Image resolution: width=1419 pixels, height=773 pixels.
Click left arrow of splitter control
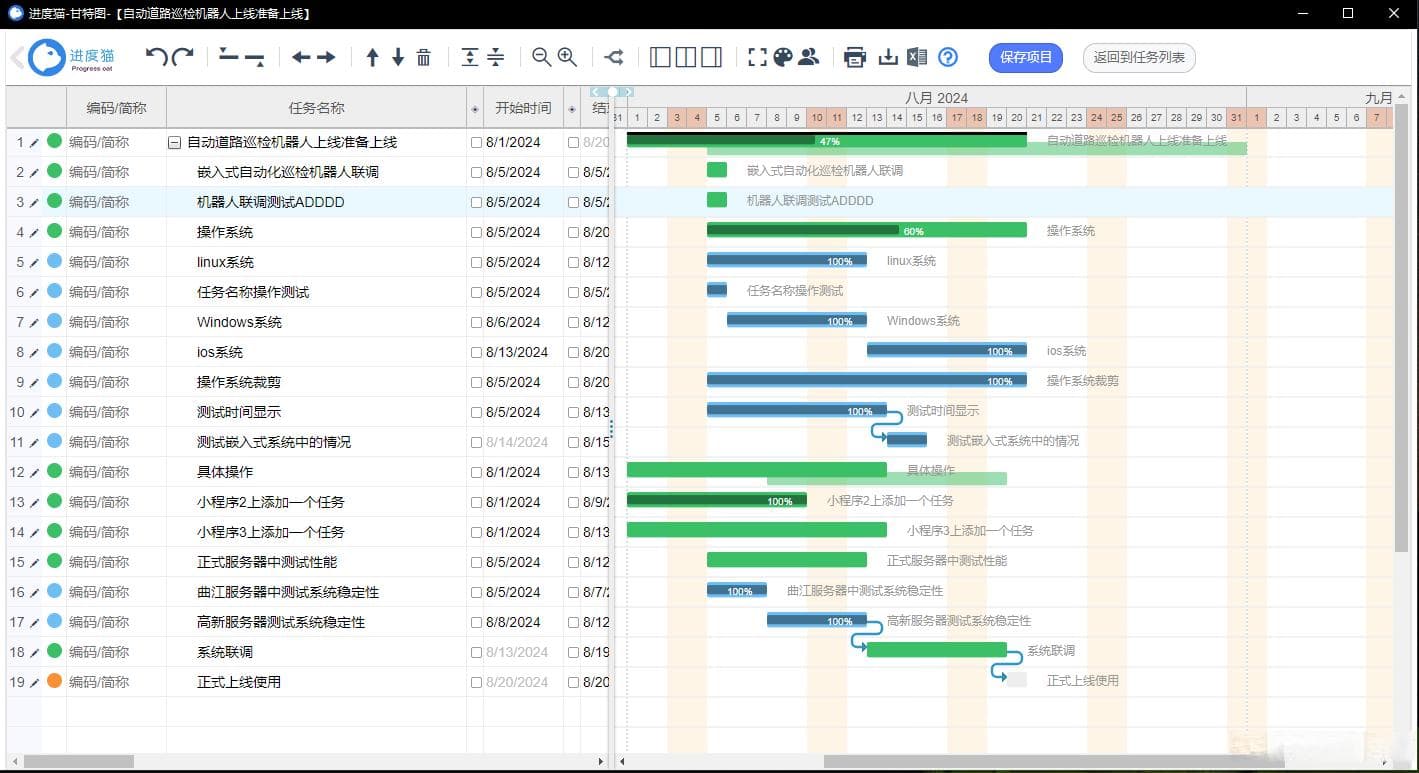click(x=597, y=92)
